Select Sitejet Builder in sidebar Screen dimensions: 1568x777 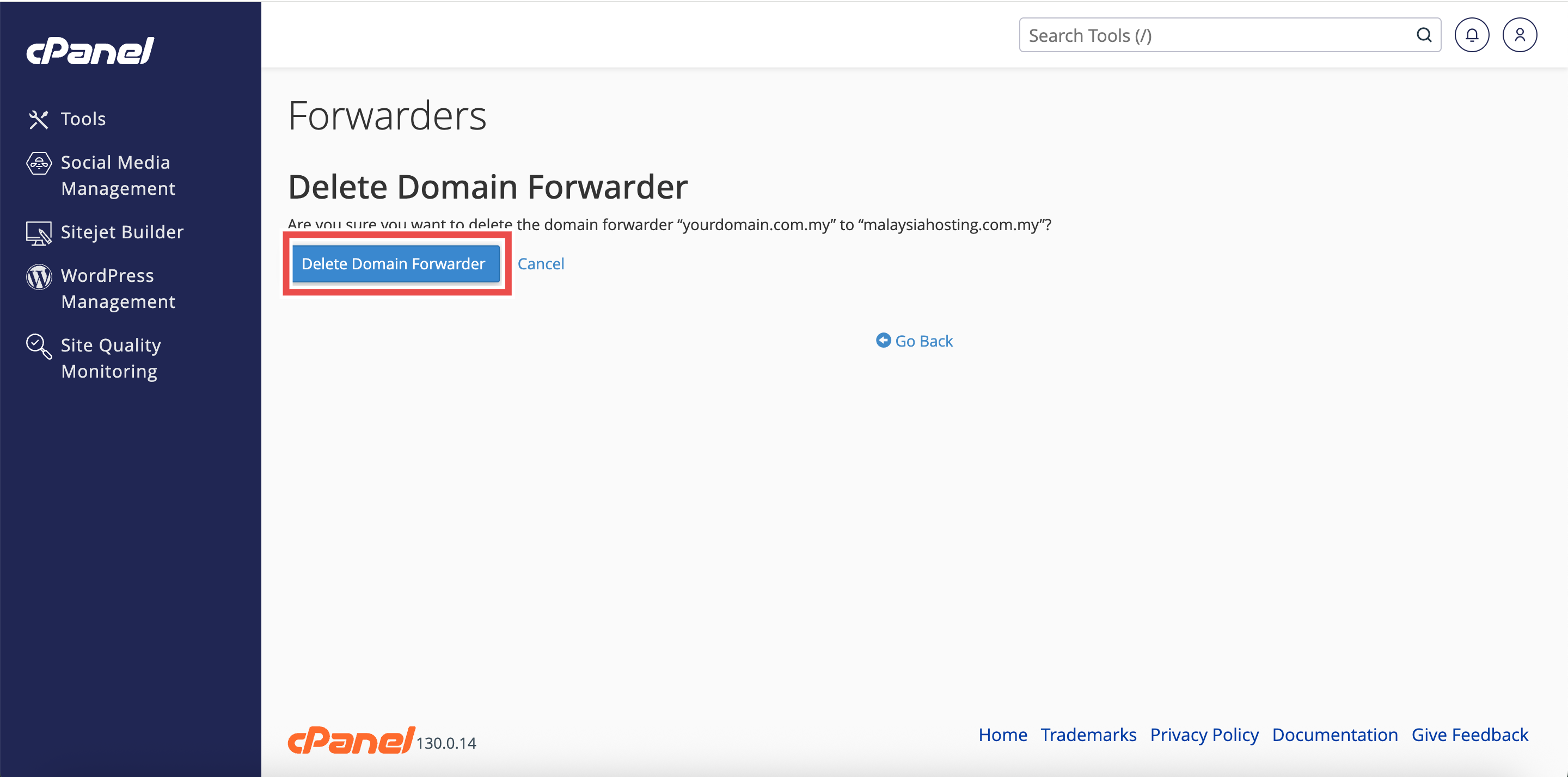pos(122,232)
